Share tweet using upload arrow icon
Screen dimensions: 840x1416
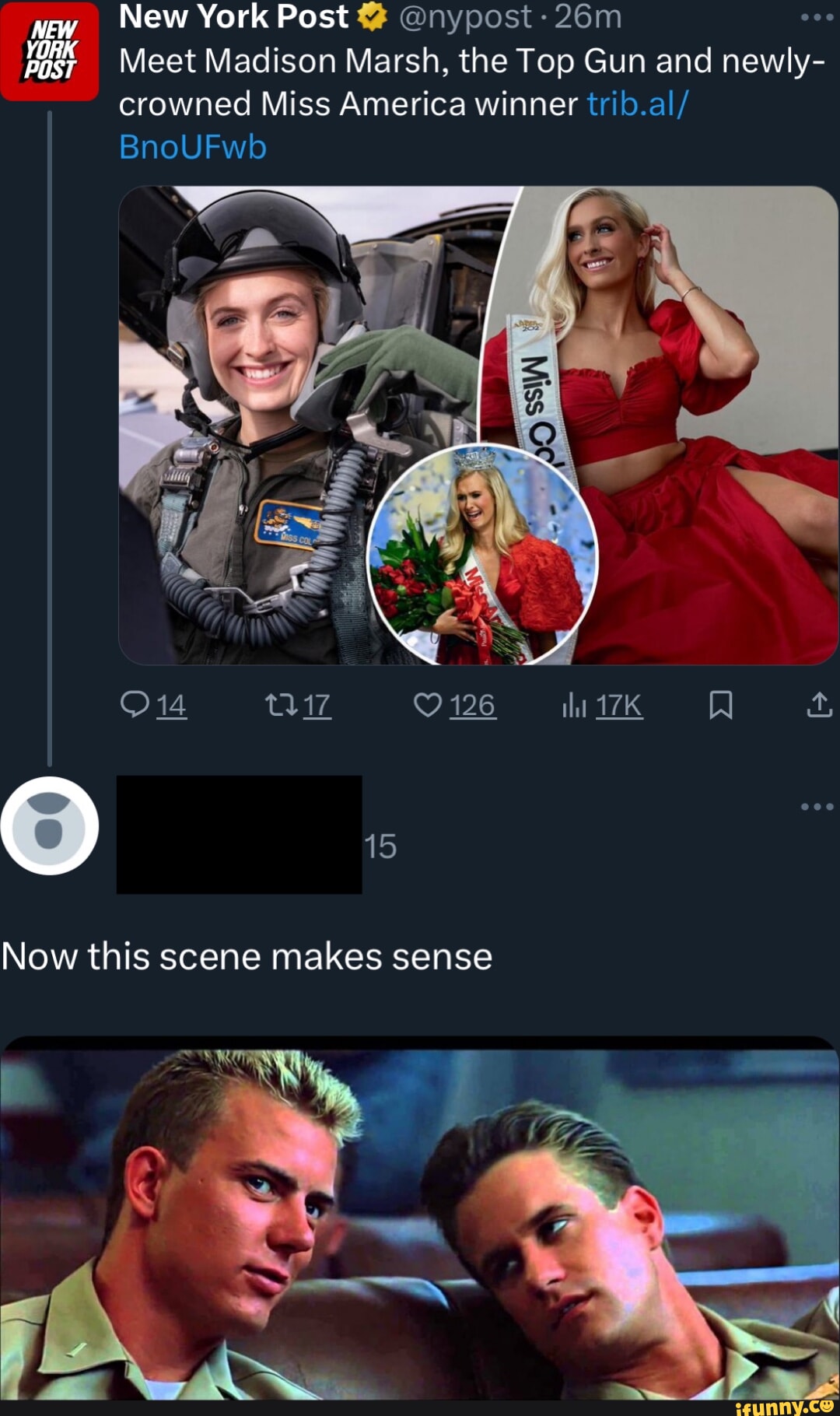819,705
